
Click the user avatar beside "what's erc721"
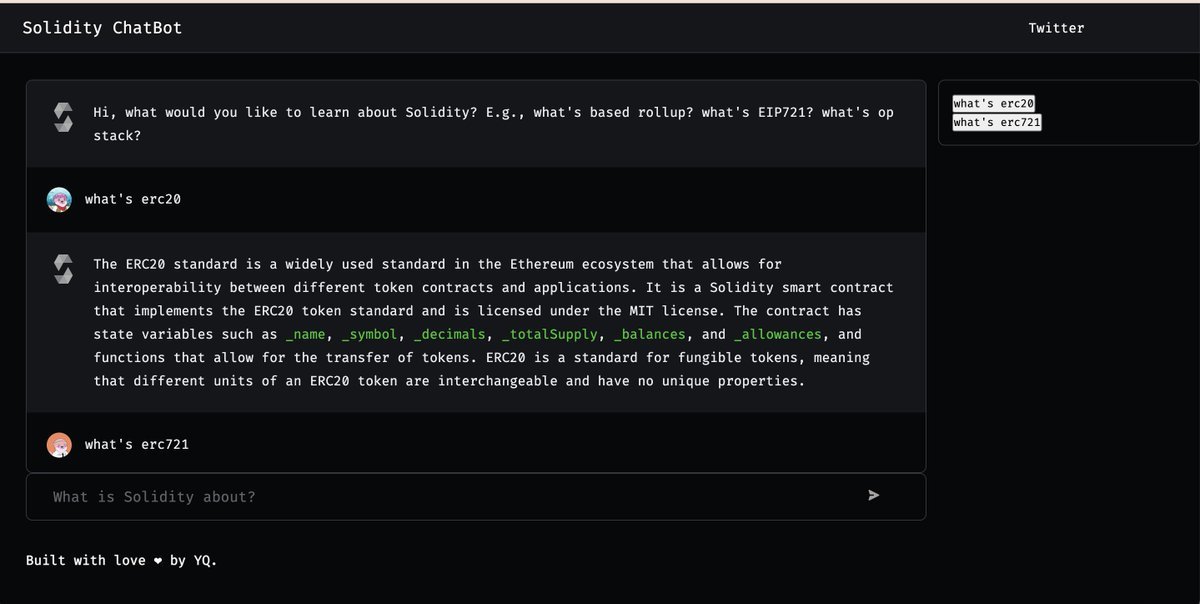(x=59, y=444)
